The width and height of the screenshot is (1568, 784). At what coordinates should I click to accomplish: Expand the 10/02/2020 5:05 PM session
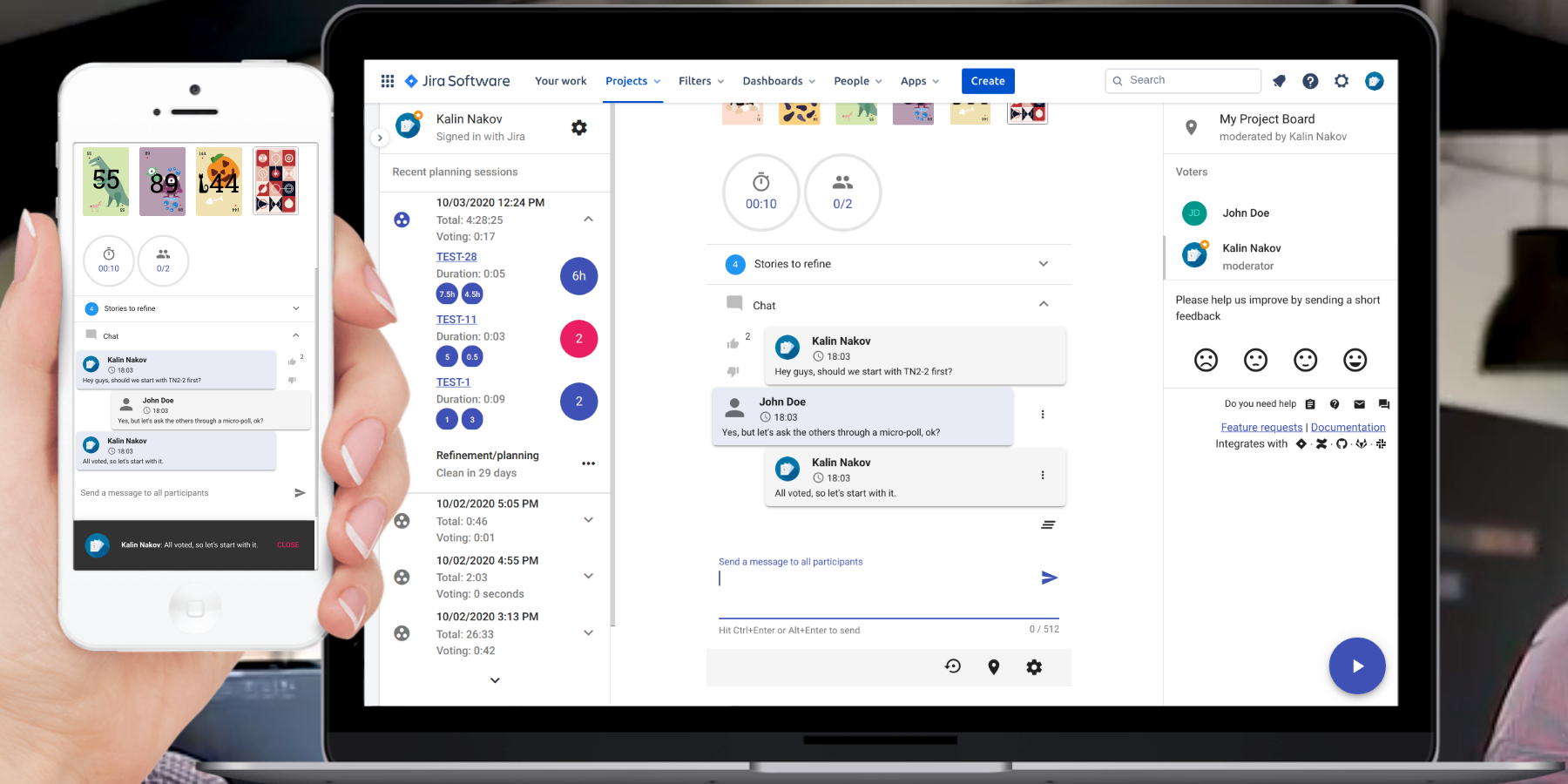point(589,520)
